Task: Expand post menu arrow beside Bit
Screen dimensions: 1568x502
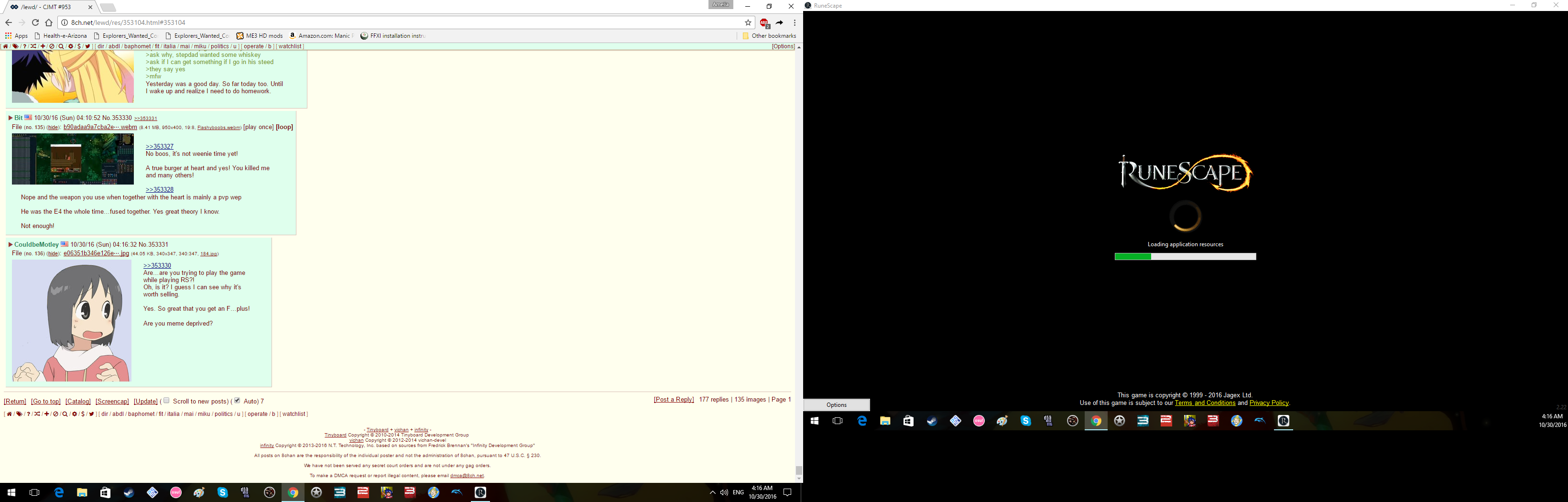Action: [11, 118]
